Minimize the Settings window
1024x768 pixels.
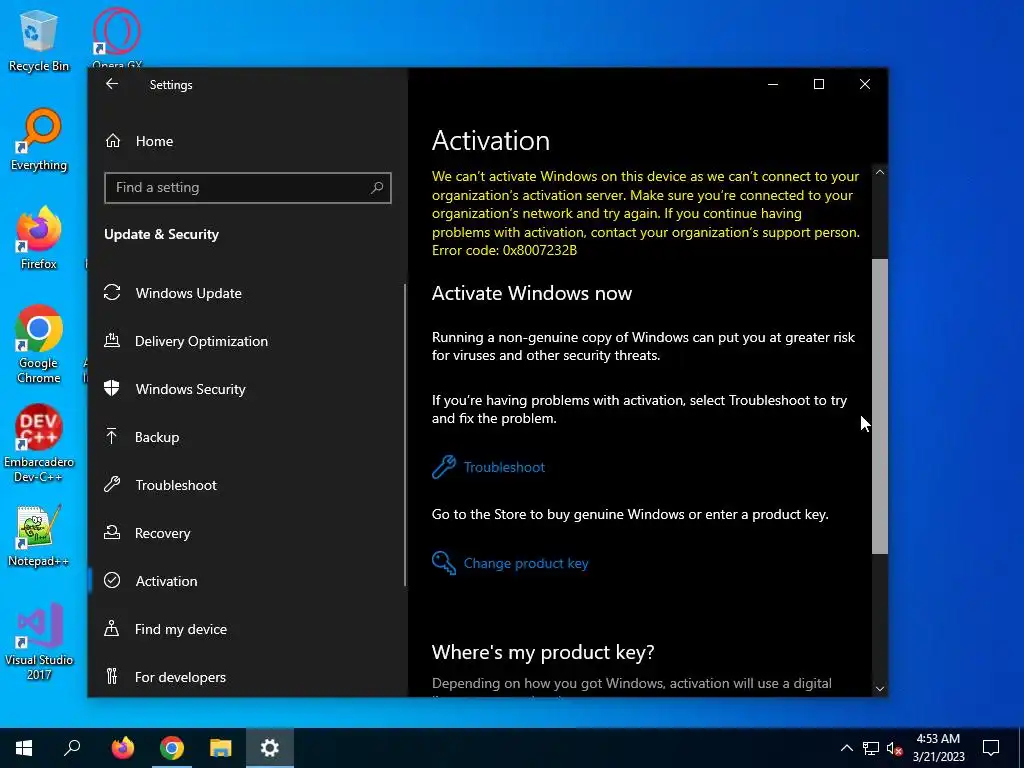[773, 84]
